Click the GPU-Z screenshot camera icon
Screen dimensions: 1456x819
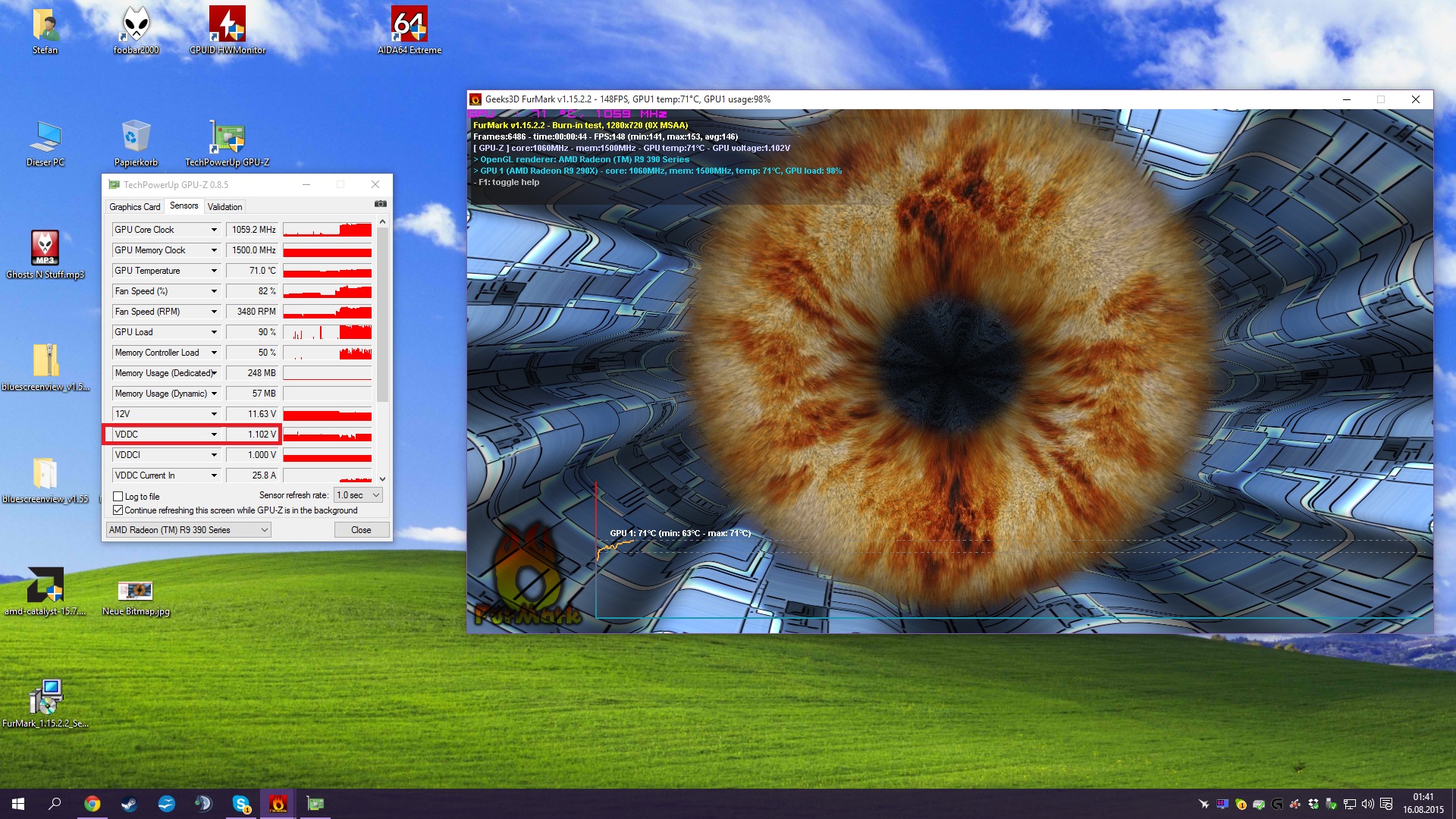pyautogui.click(x=381, y=204)
